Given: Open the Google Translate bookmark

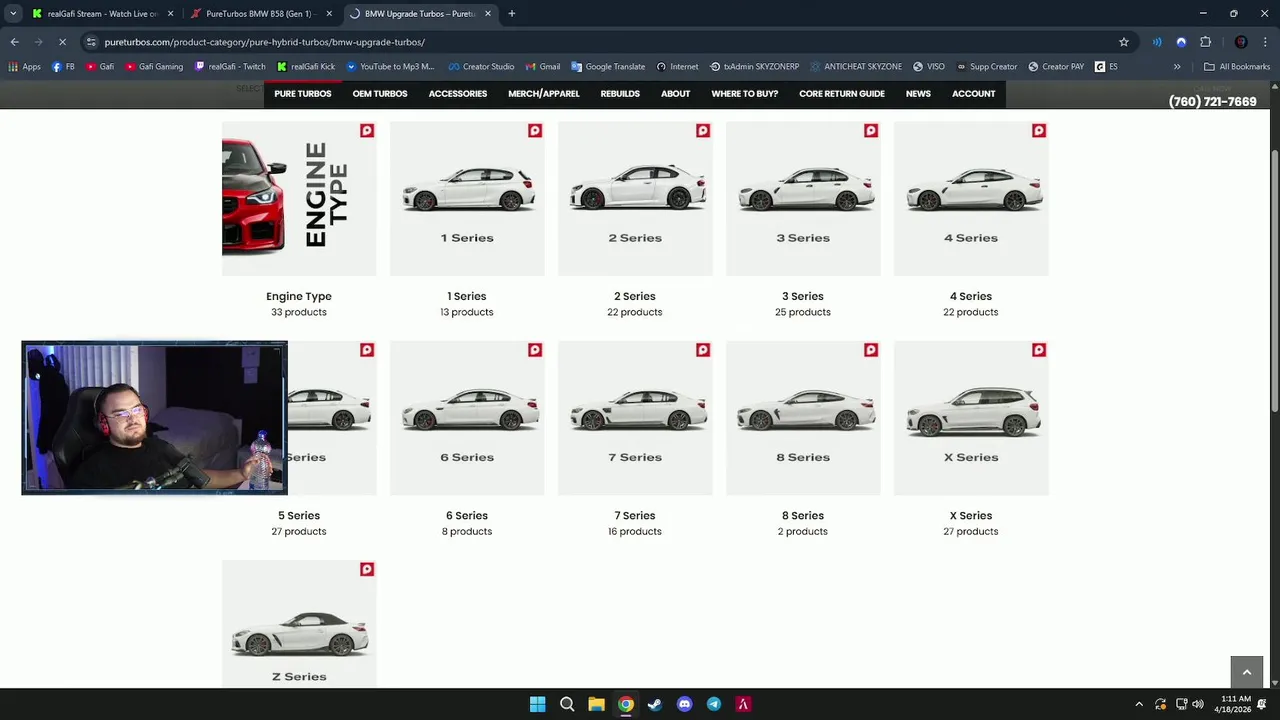Looking at the screenshot, I should [x=608, y=67].
